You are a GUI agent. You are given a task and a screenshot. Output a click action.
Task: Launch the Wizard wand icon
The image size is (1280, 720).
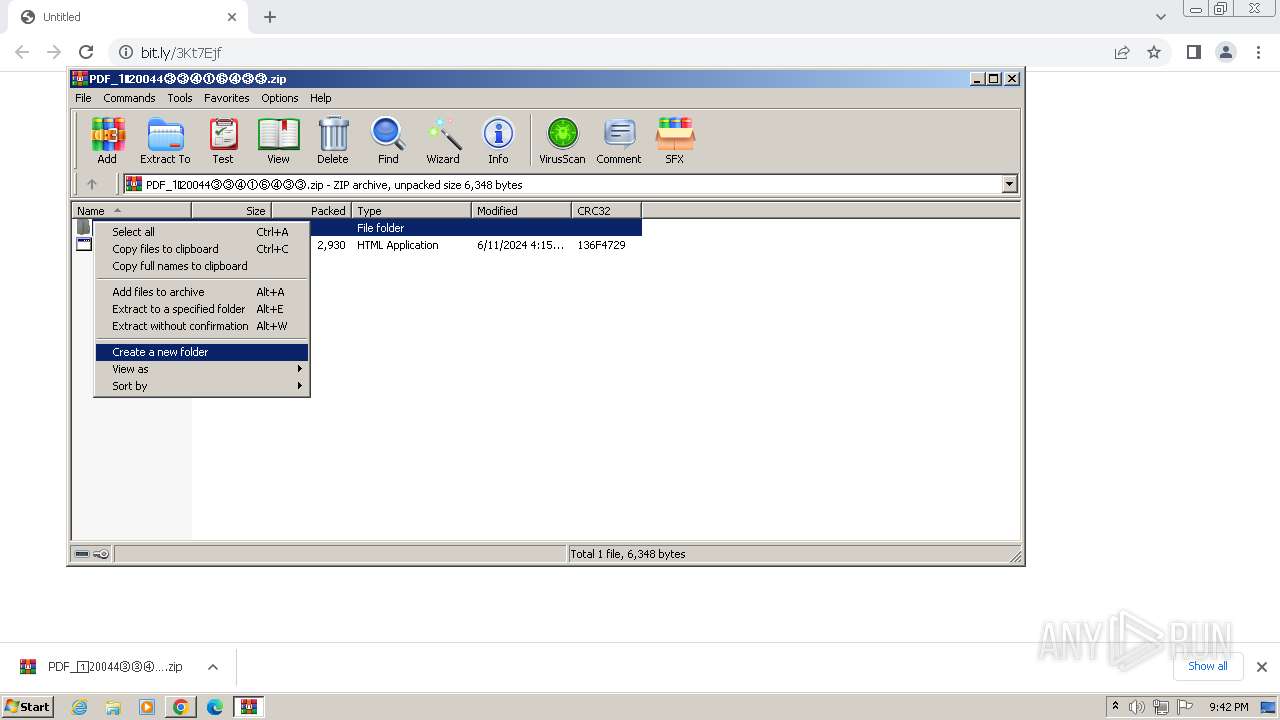pyautogui.click(x=443, y=141)
